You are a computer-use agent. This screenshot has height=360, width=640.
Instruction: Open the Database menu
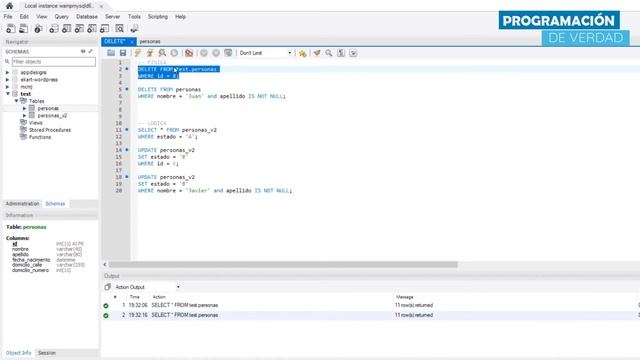point(87,17)
